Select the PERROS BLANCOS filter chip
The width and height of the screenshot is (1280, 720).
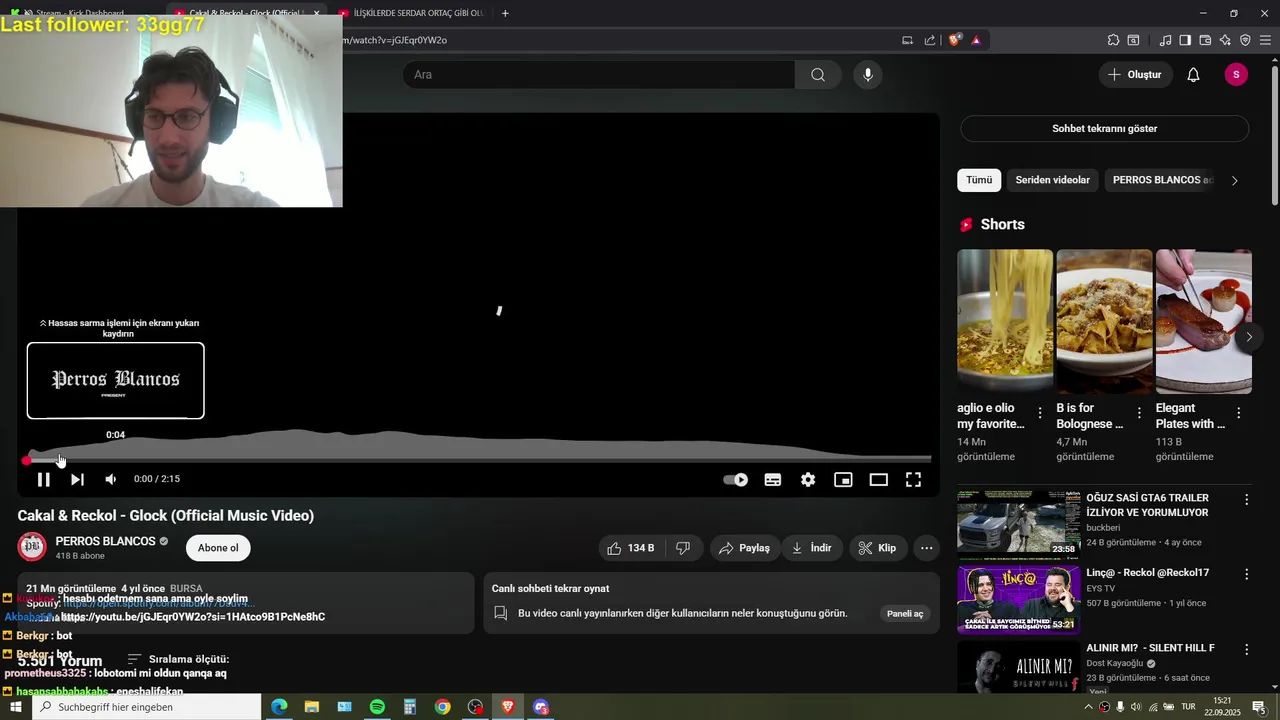(1162, 180)
